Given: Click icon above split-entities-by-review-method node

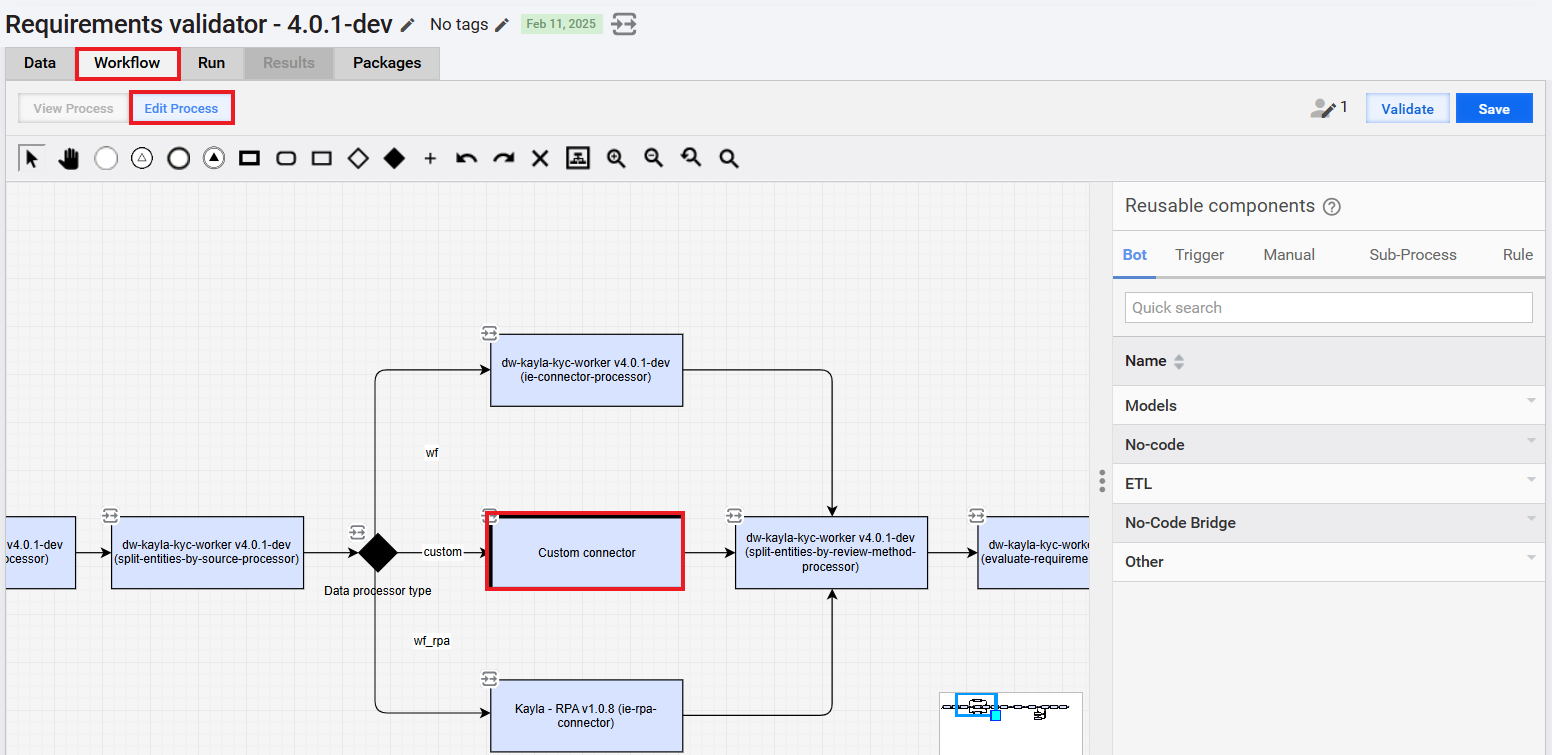Looking at the screenshot, I should coord(734,515).
